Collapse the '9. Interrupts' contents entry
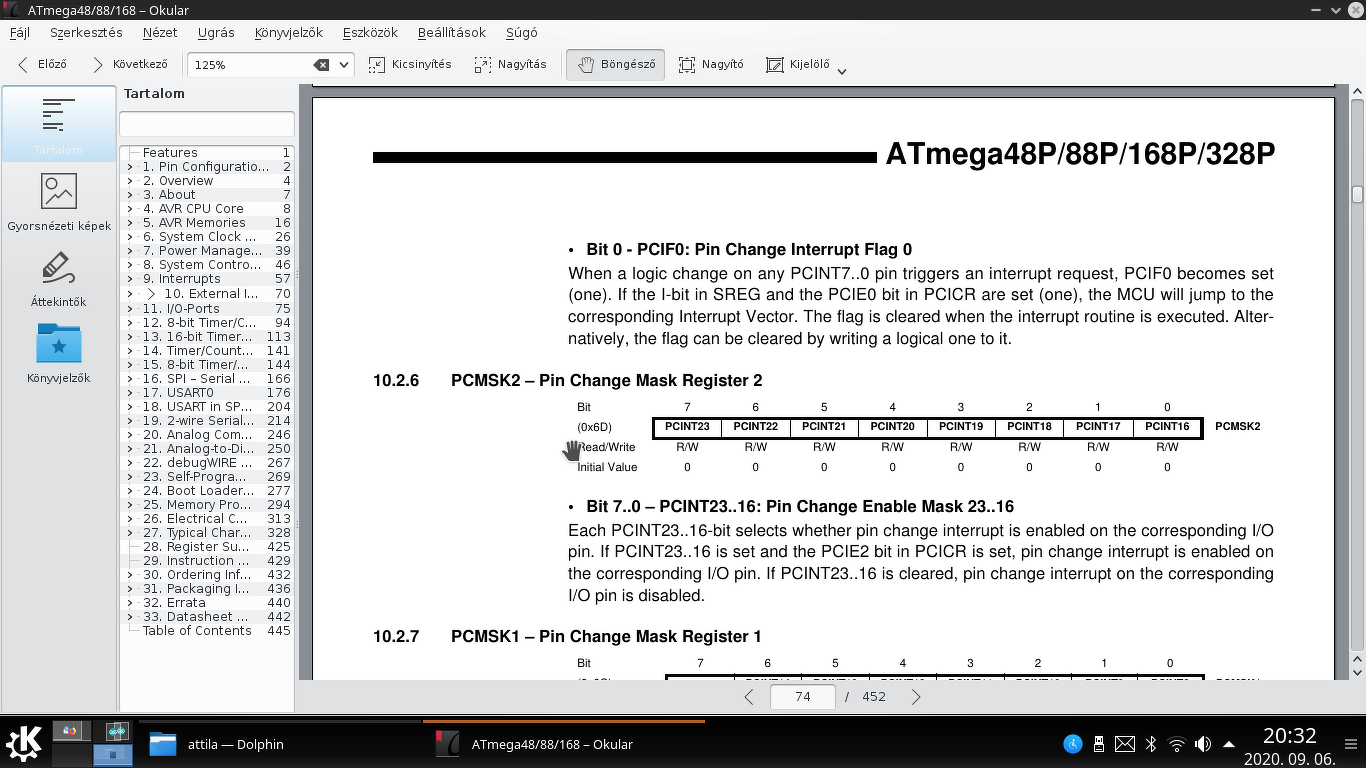This screenshot has width=1366, height=768. [130, 279]
